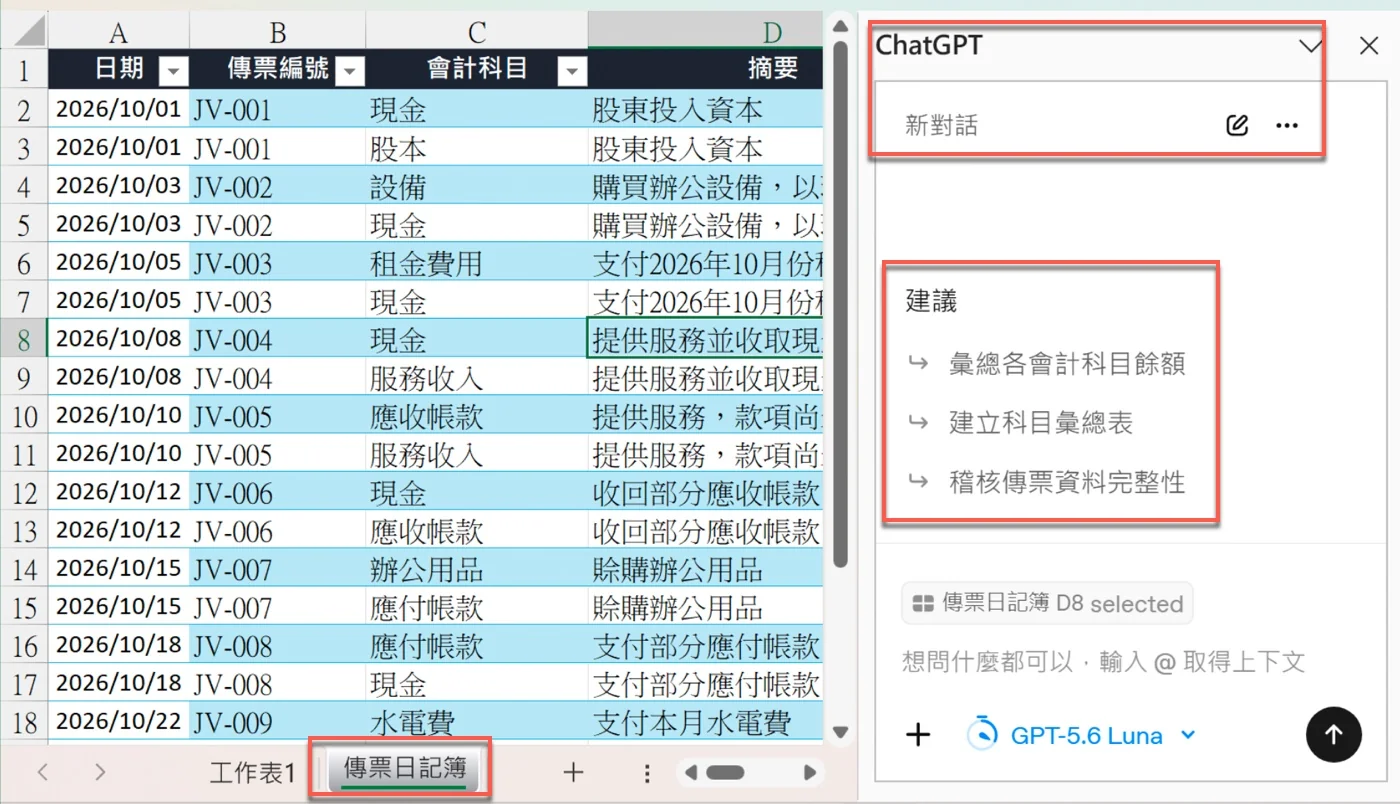
Task: Choose suggestion 稽核傳票資料完整性
Action: (x=1066, y=483)
